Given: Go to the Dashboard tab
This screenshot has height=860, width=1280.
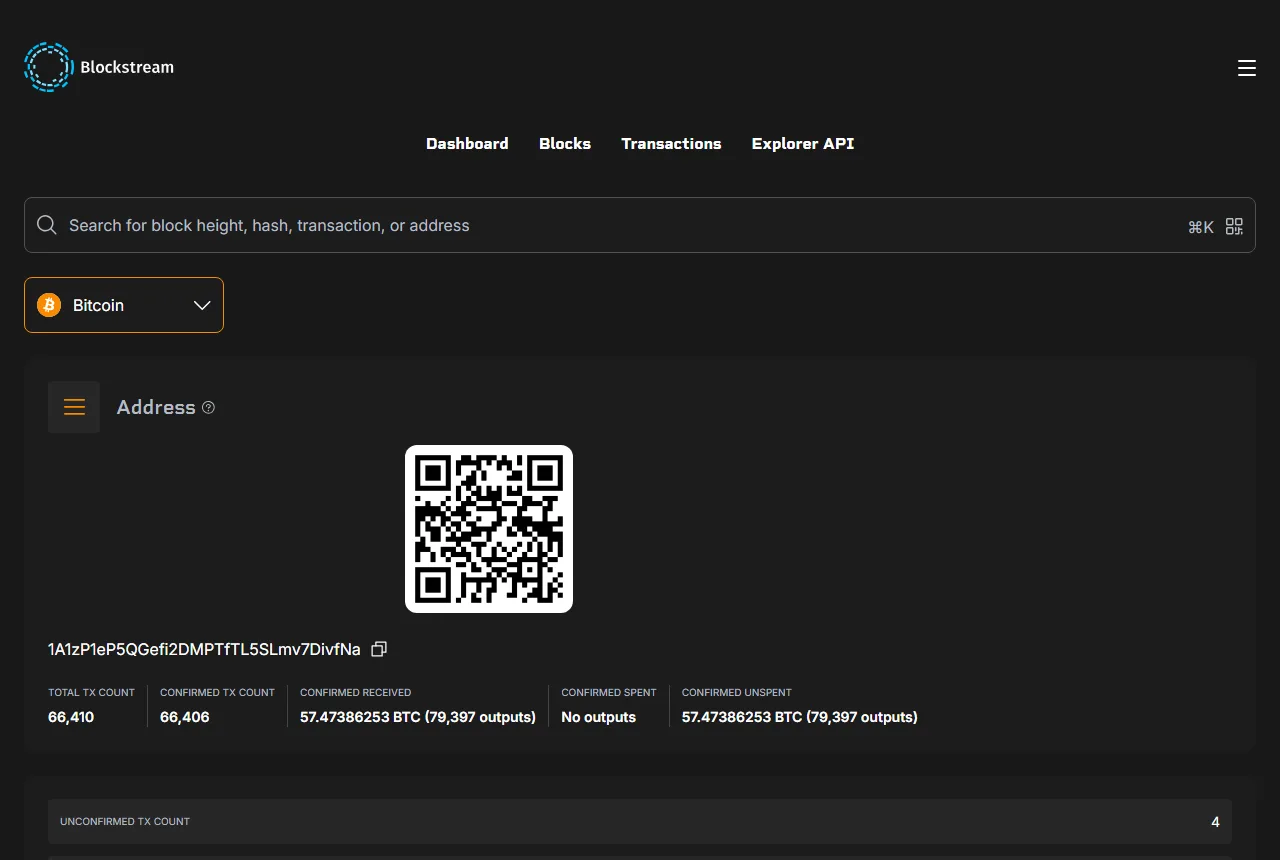Looking at the screenshot, I should (x=467, y=143).
